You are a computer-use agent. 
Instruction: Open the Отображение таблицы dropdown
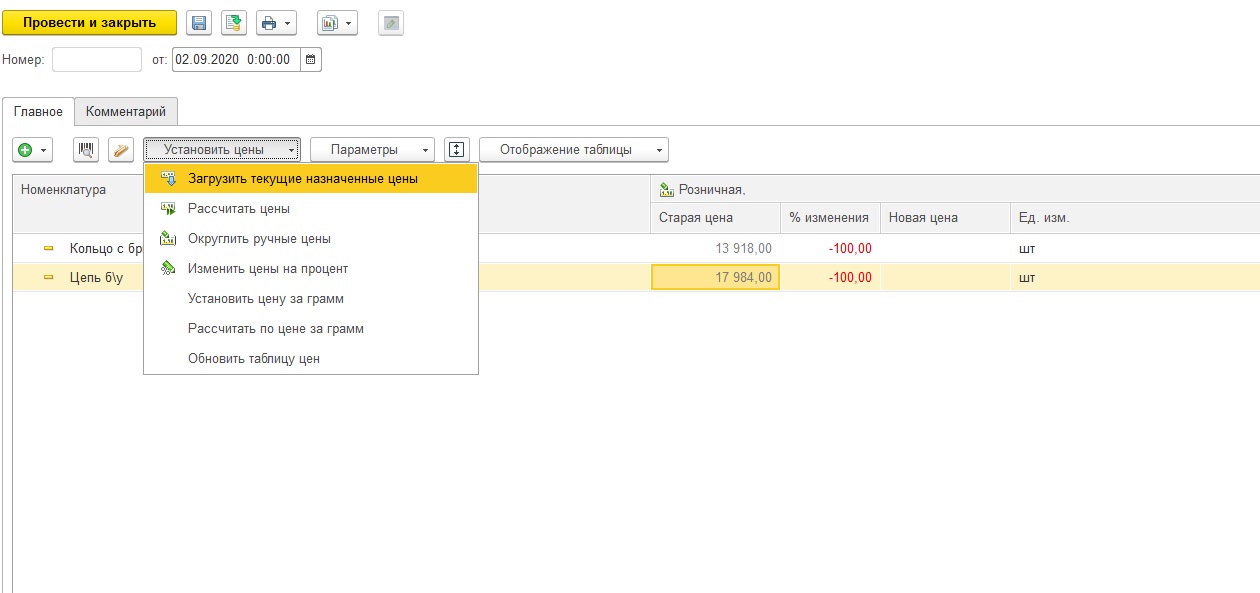(573, 150)
